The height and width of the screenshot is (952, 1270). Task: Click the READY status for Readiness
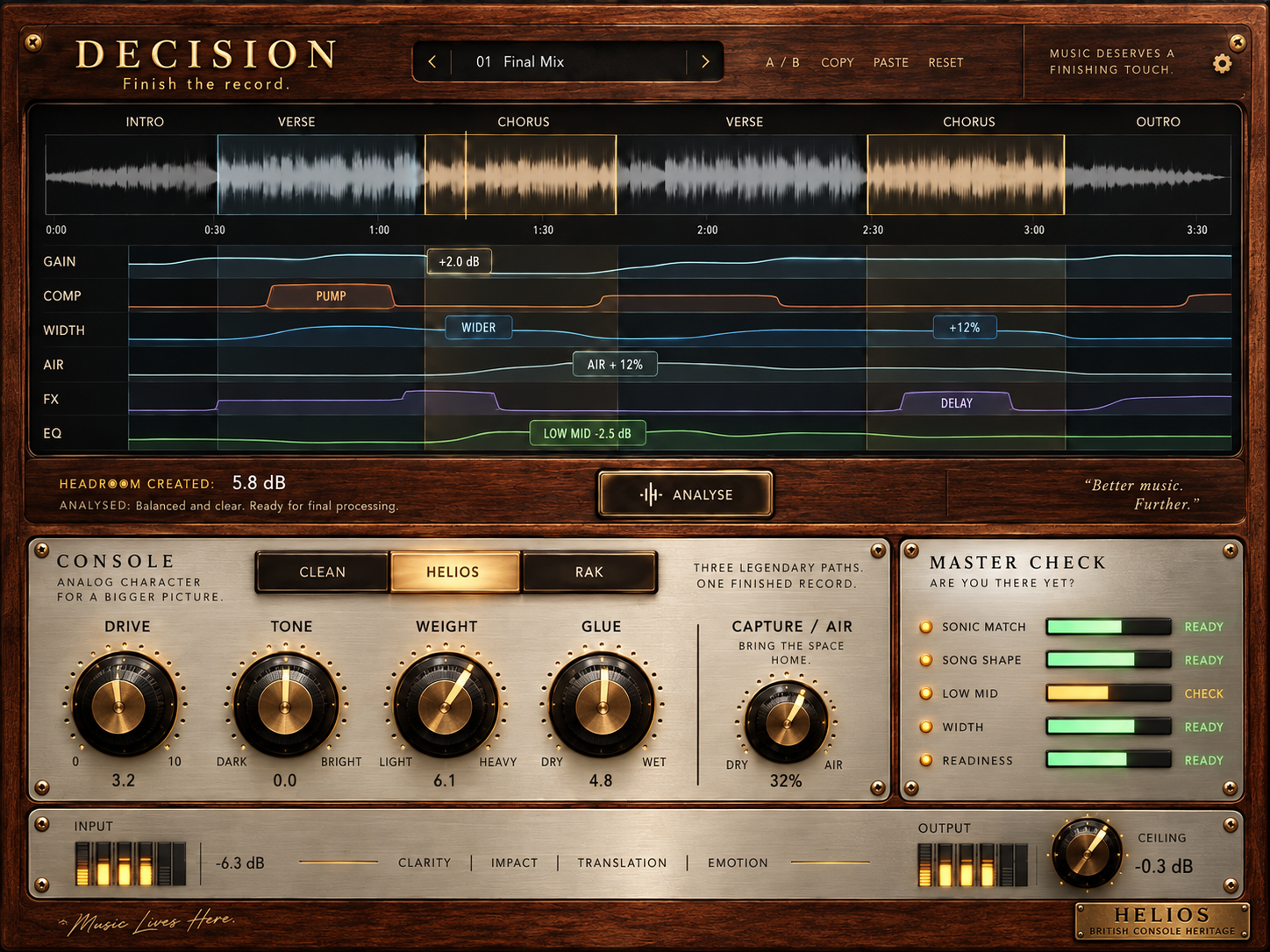1203,760
